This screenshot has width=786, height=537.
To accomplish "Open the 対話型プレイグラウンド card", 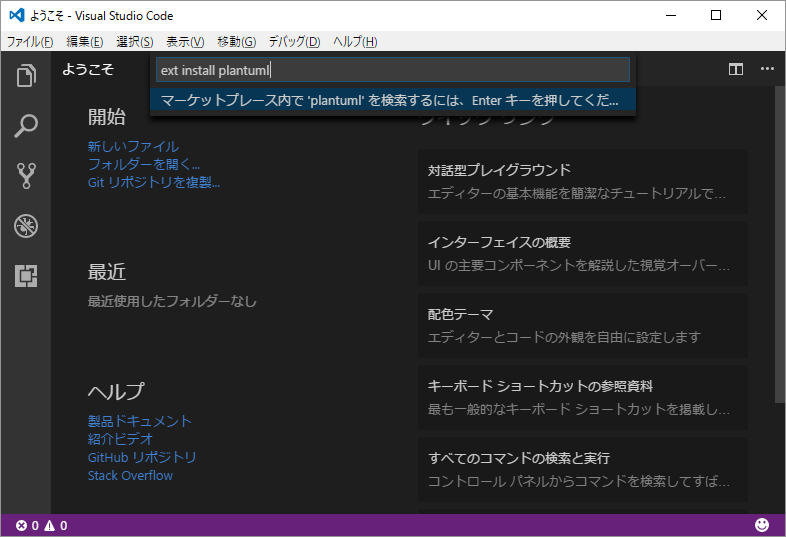I will pyautogui.click(x=582, y=182).
